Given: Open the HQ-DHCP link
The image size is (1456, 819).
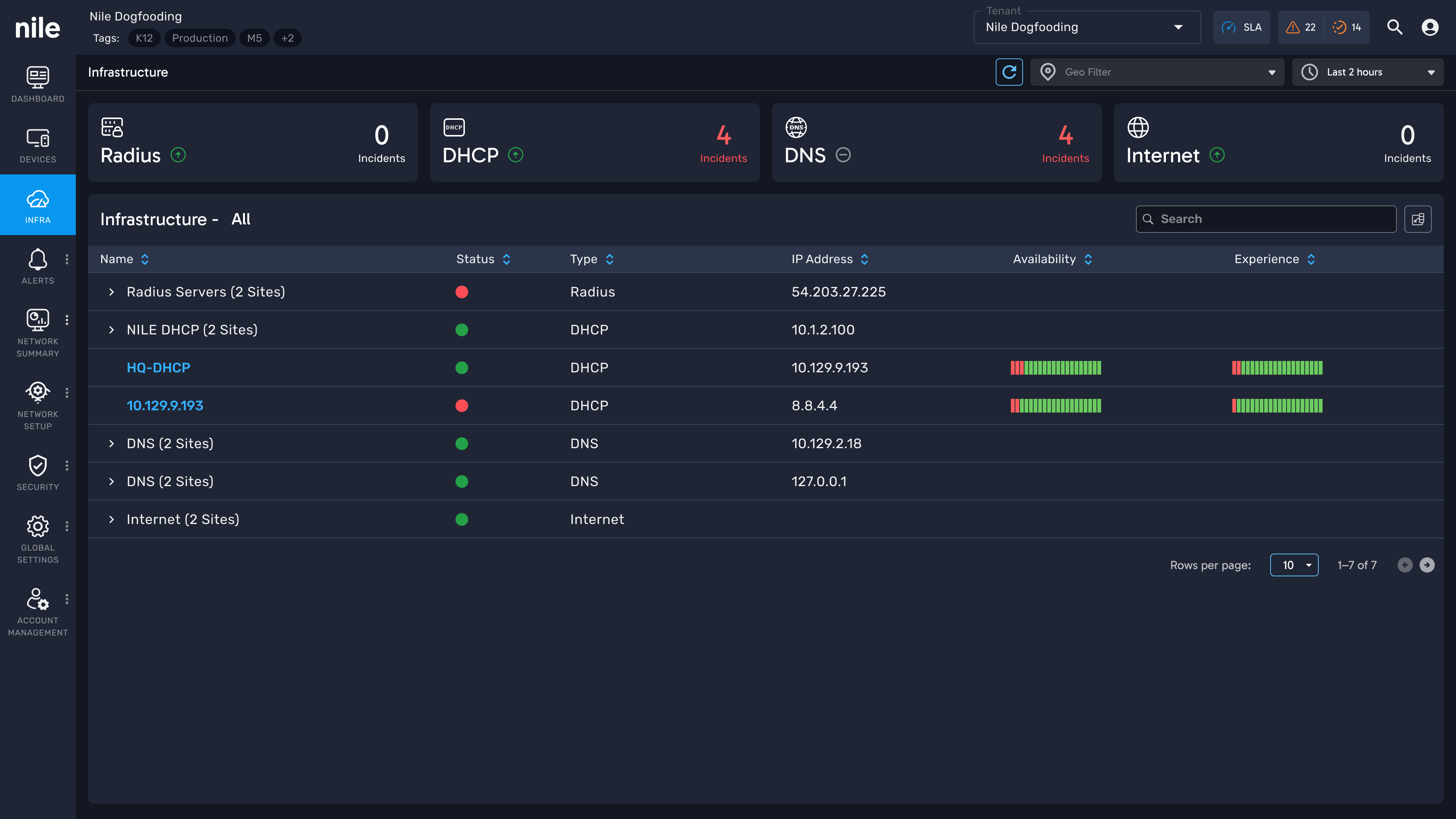Looking at the screenshot, I should [158, 368].
